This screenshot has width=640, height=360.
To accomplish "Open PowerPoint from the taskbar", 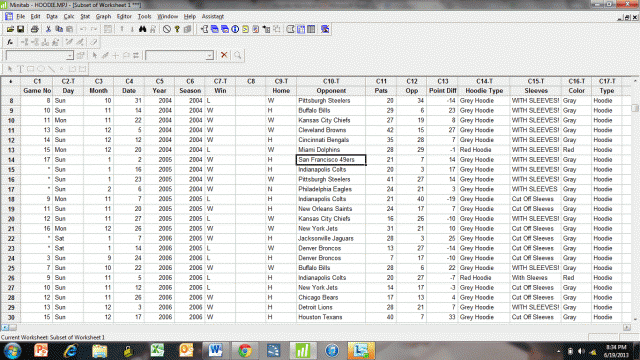I will (x=41, y=351).
